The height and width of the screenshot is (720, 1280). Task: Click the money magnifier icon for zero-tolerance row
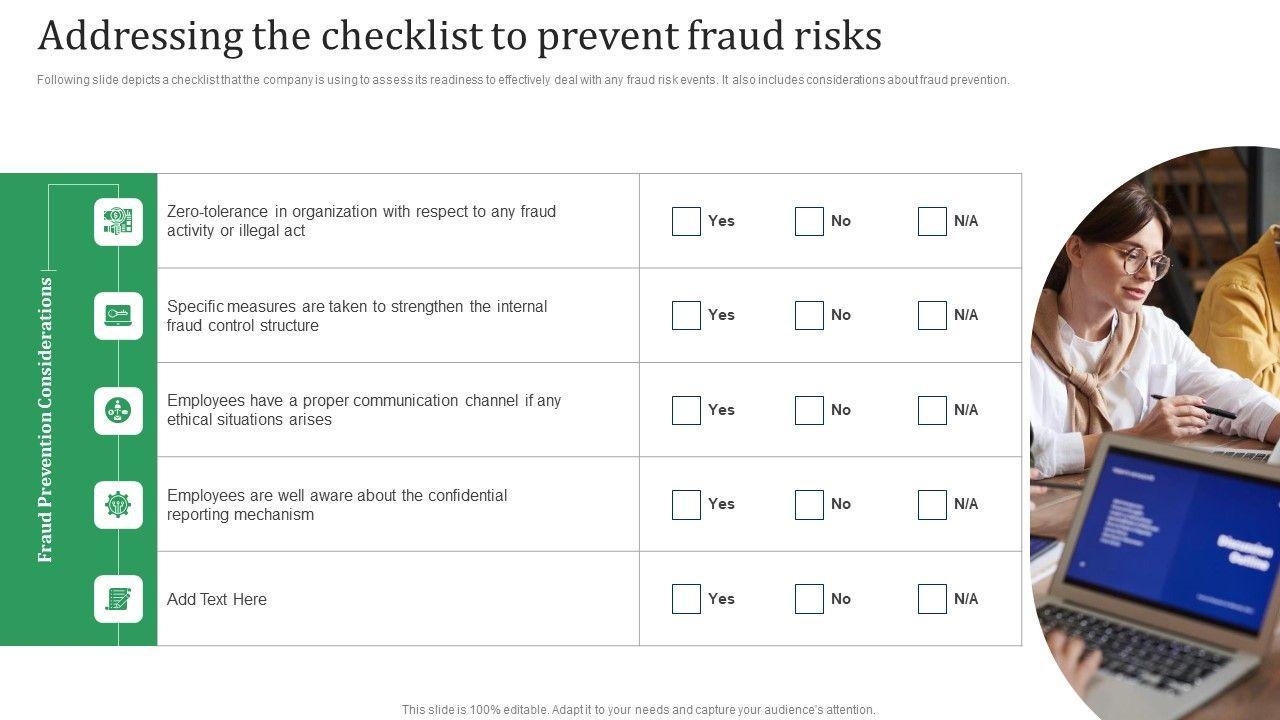click(119, 221)
